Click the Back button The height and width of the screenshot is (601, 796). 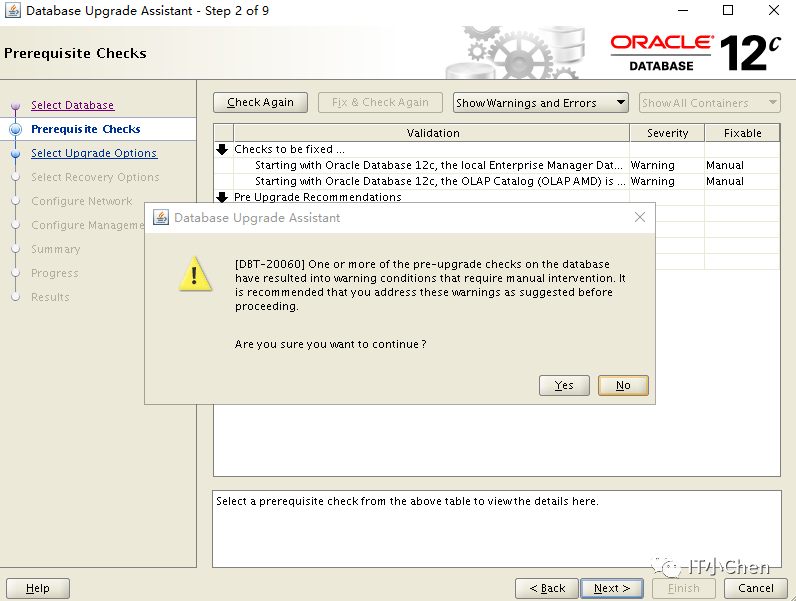(x=547, y=588)
